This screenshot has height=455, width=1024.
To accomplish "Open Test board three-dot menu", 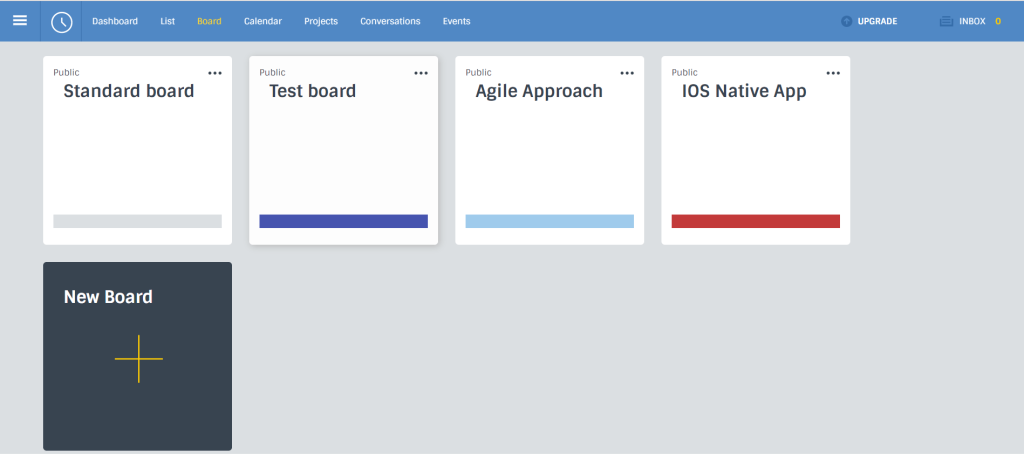I will pyautogui.click(x=421, y=73).
